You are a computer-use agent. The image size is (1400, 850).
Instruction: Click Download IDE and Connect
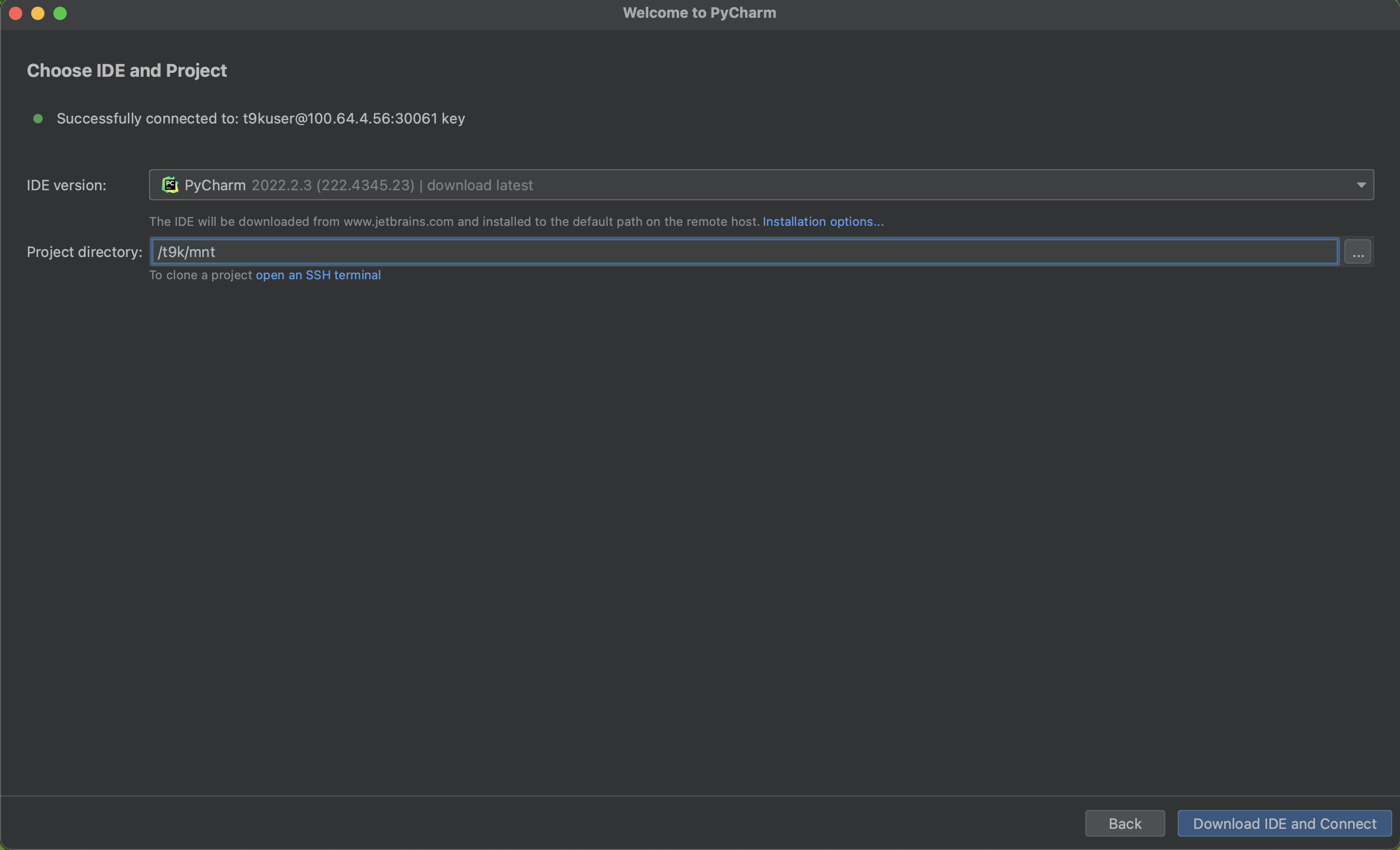[x=1284, y=823]
